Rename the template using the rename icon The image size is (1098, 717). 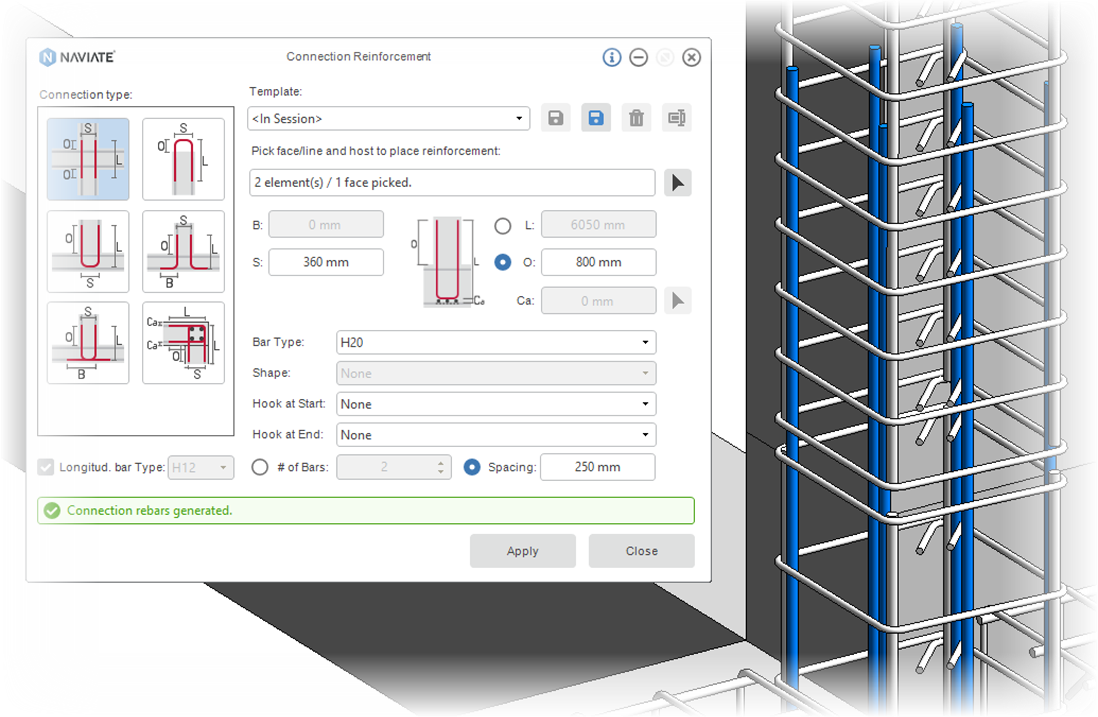tap(677, 117)
